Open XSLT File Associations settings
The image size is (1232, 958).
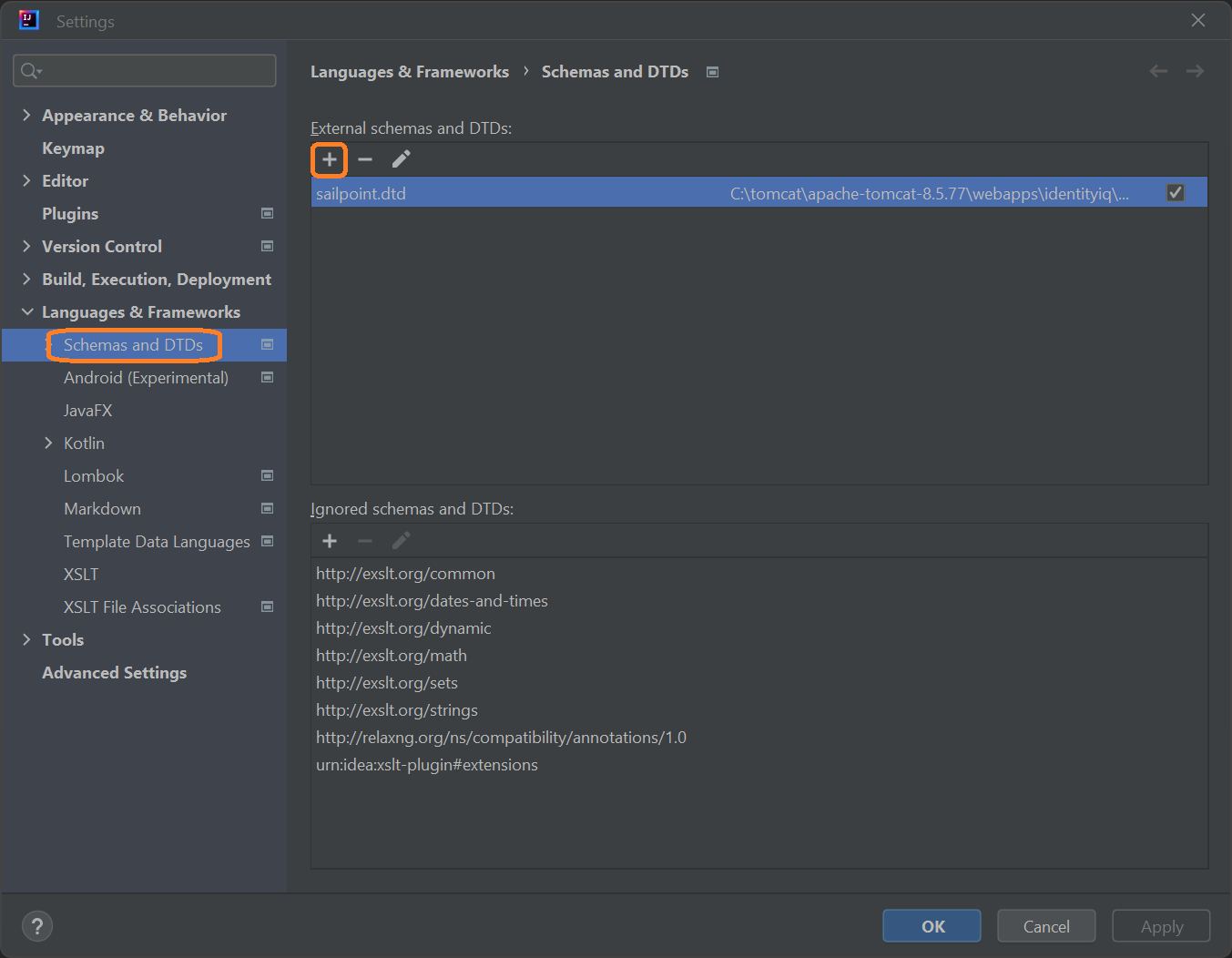click(x=142, y=607)
